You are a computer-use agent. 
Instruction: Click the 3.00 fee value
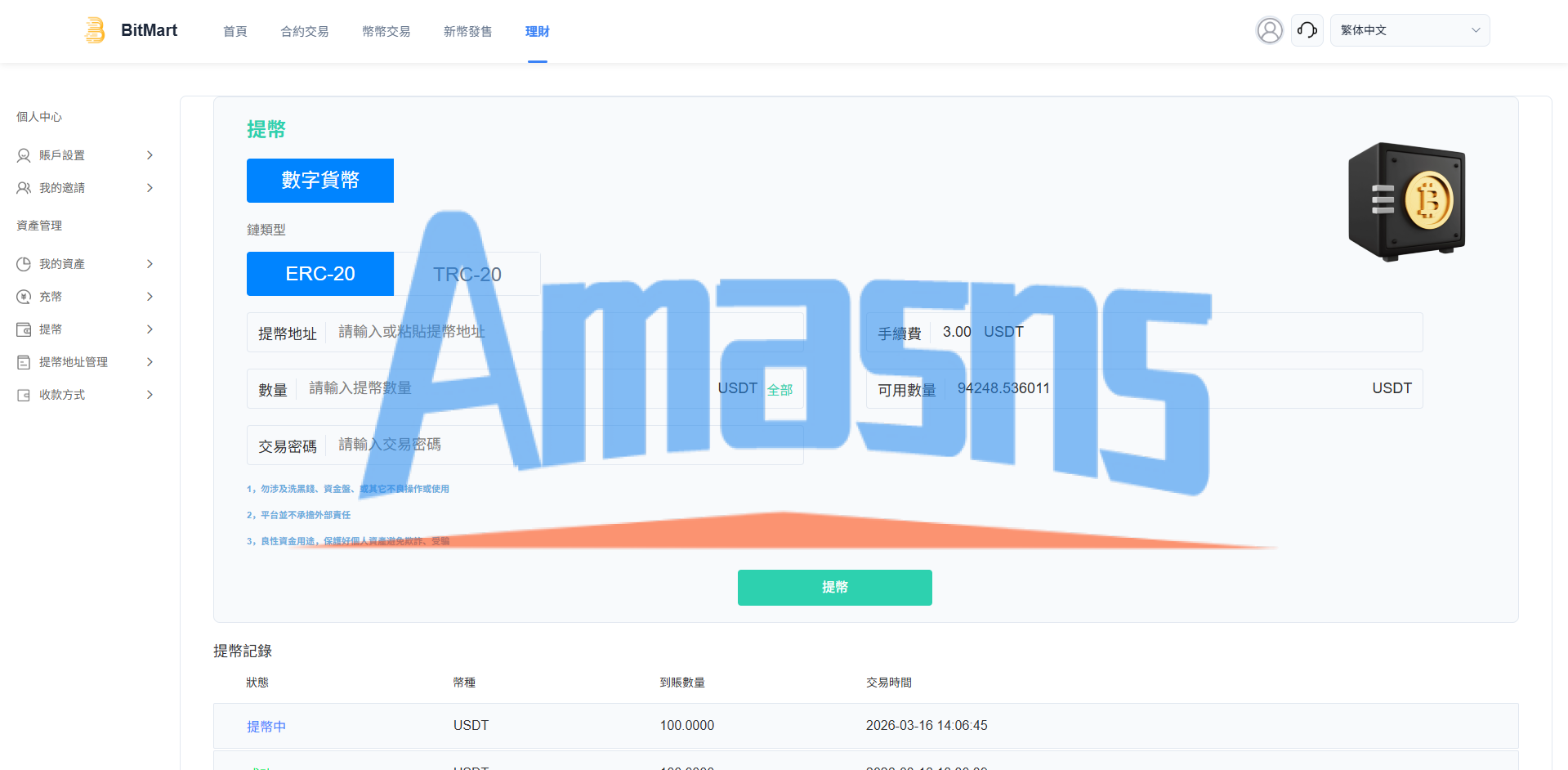coord(957,332)
